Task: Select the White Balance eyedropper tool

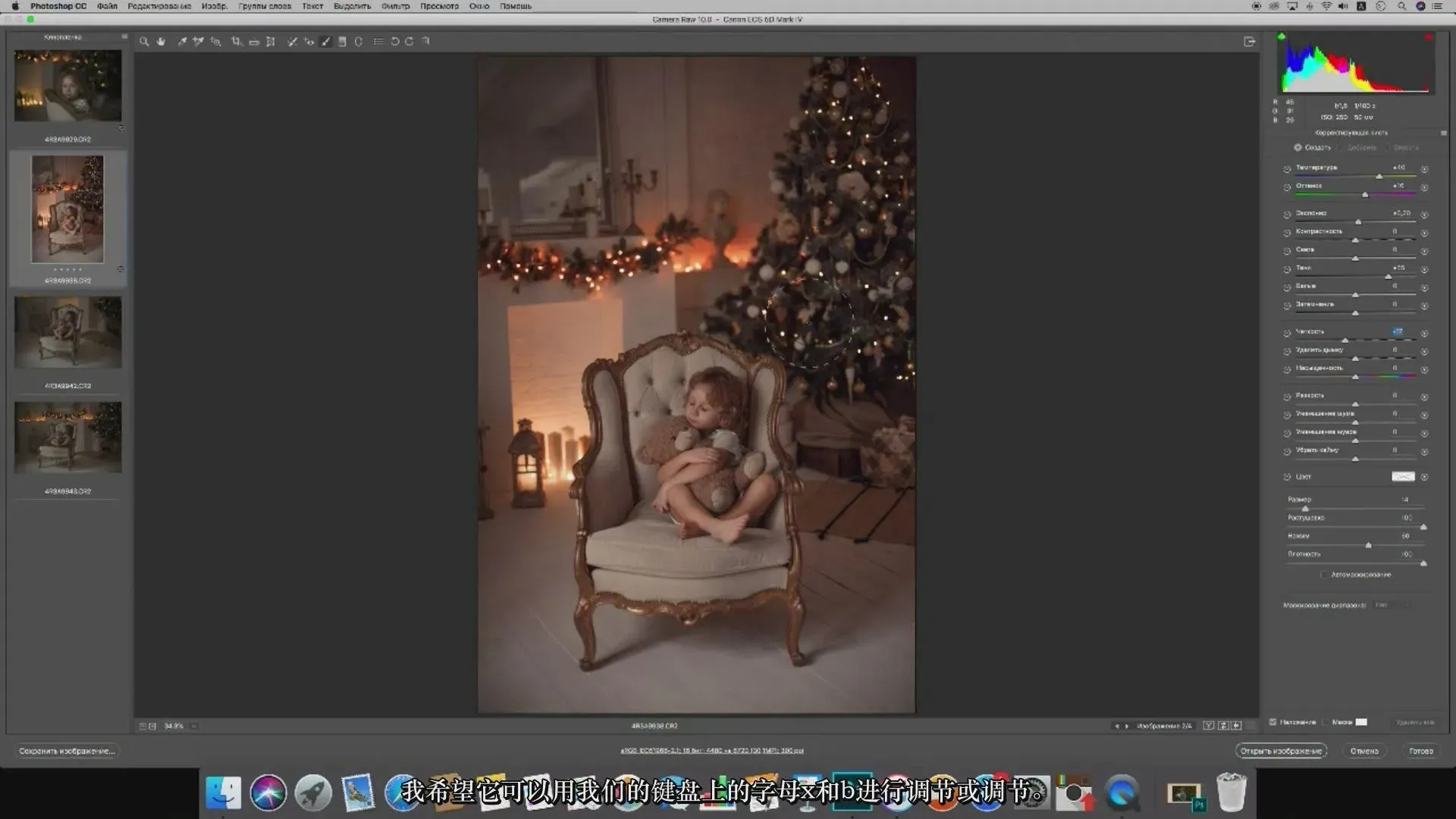Action: (x=182, y=42)
